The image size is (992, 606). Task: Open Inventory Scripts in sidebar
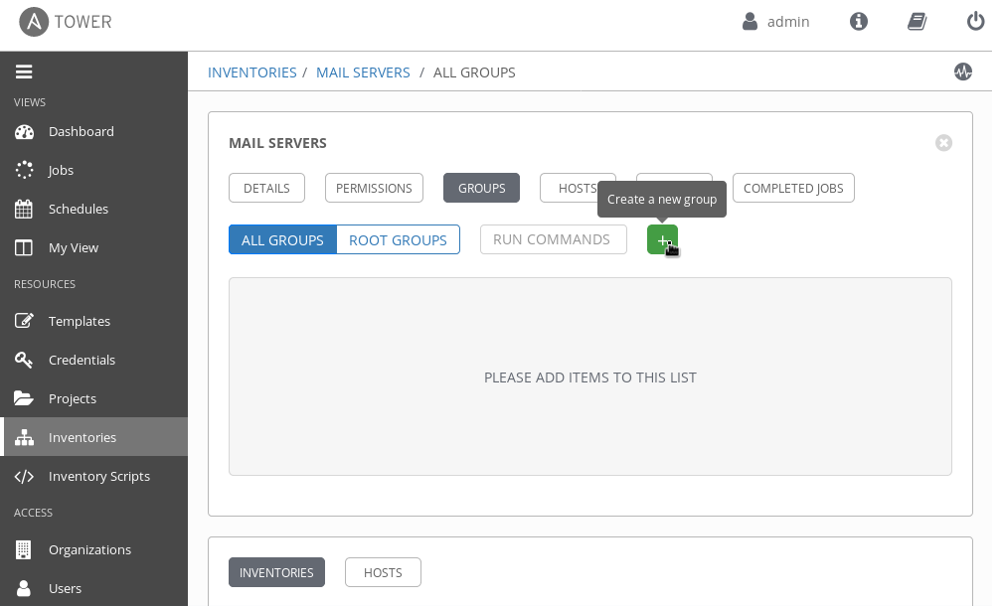[94, 476]
